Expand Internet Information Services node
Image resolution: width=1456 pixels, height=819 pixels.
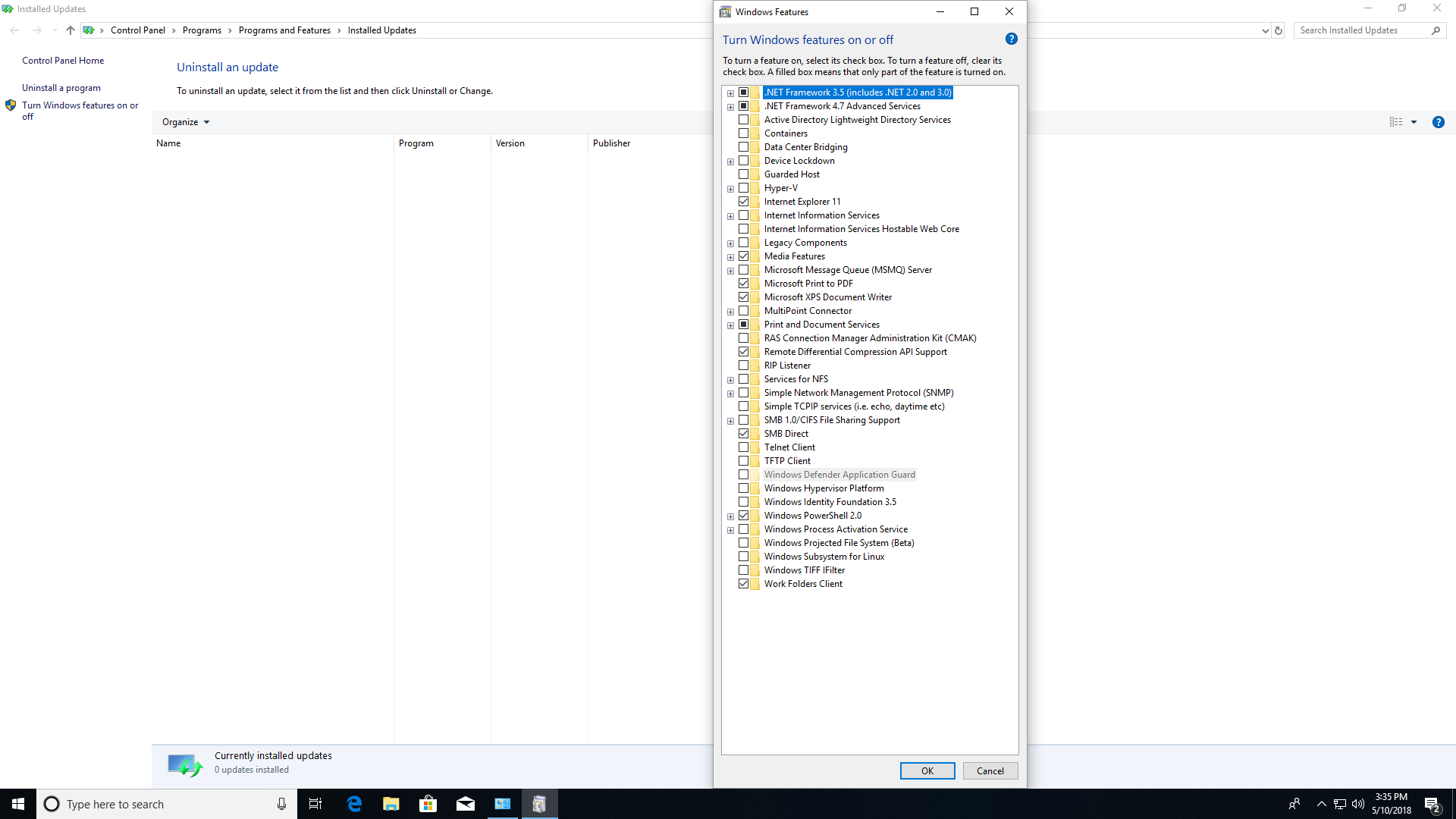coord(730,216)
